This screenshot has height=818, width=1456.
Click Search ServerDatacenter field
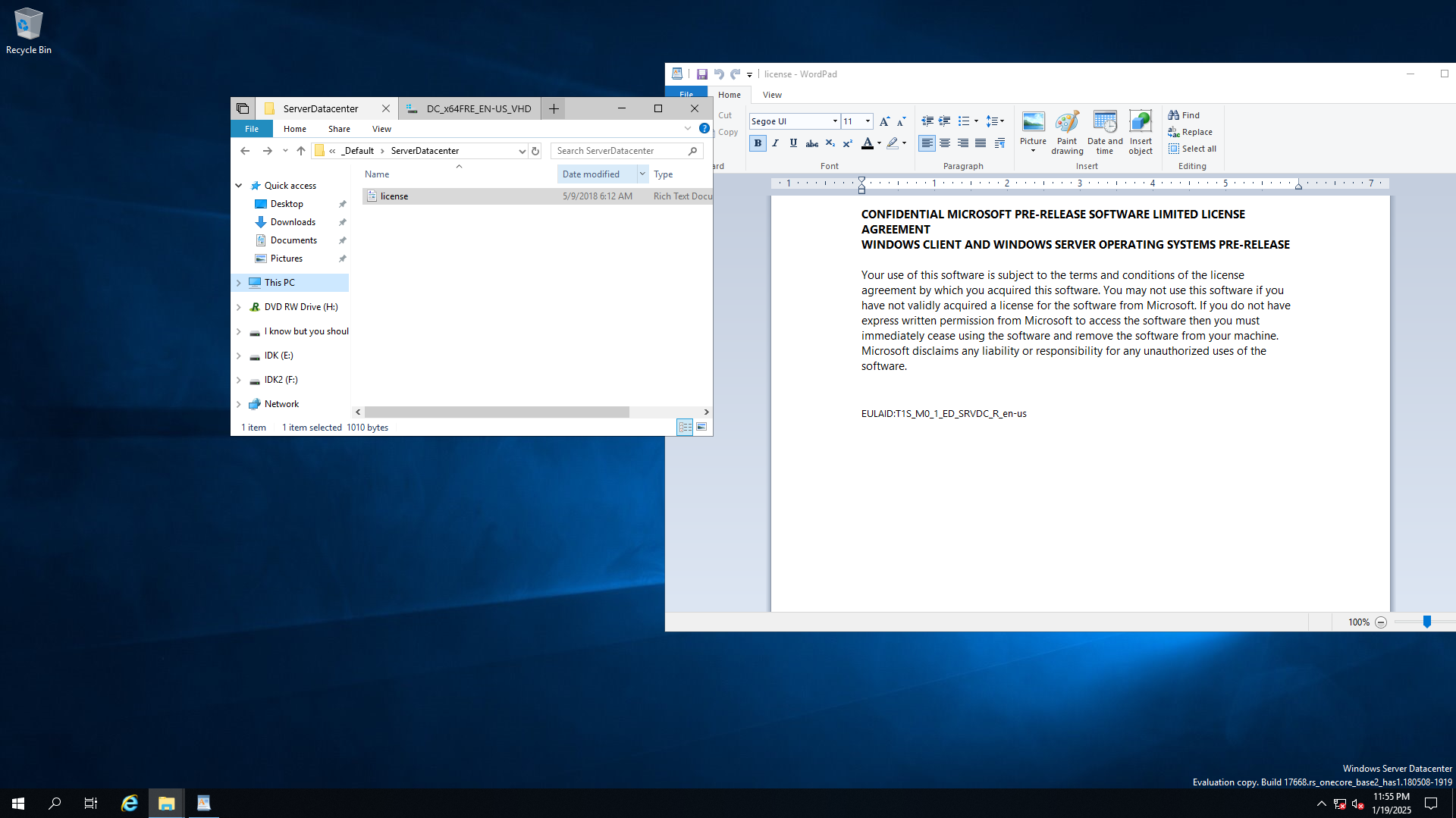pos(626,151)
